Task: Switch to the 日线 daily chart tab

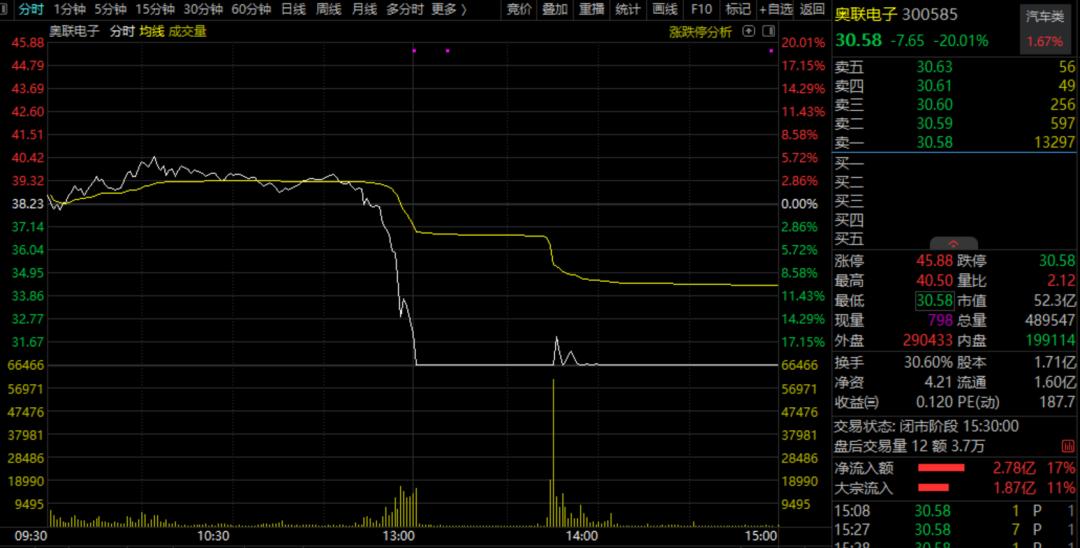Action: click(293, 9)
